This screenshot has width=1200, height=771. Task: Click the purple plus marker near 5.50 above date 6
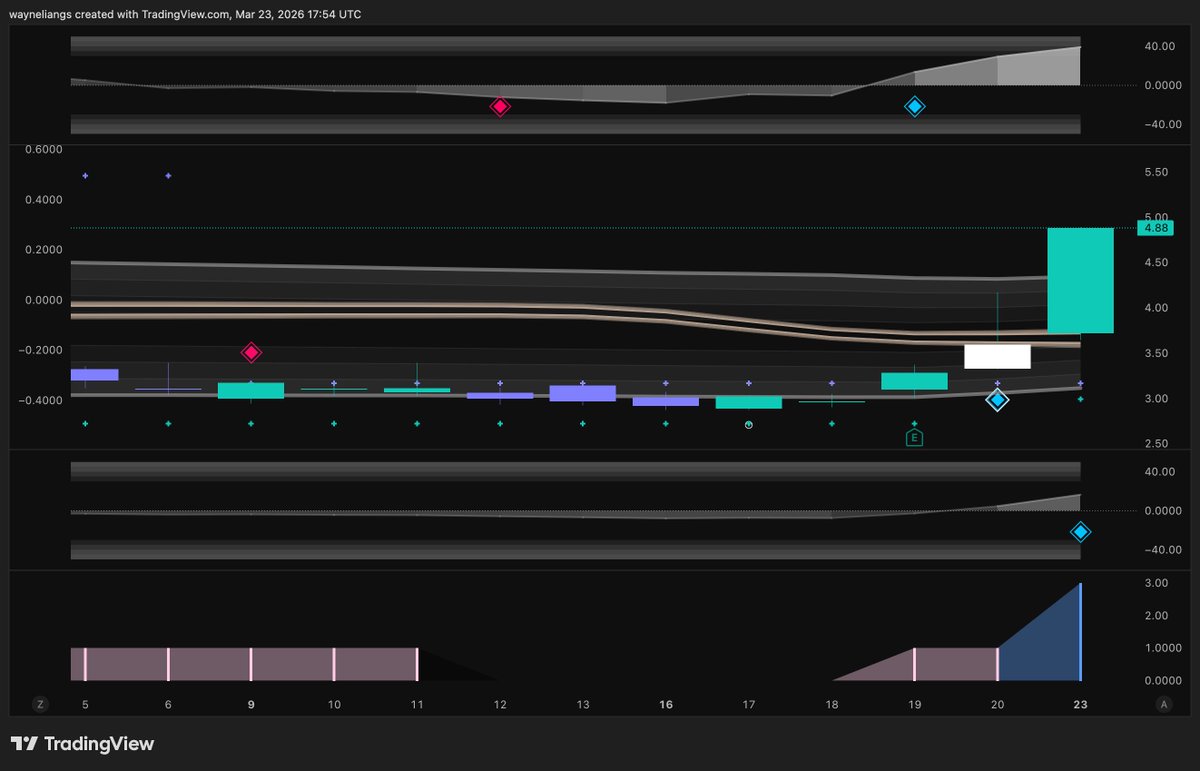[x=168, y=176]
